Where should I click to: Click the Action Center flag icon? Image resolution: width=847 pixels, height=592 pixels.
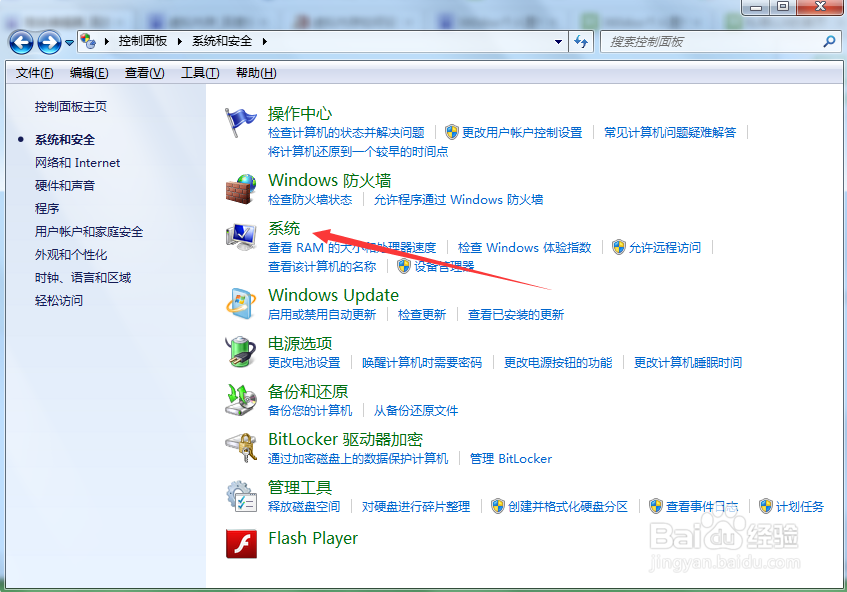point(240,122)
